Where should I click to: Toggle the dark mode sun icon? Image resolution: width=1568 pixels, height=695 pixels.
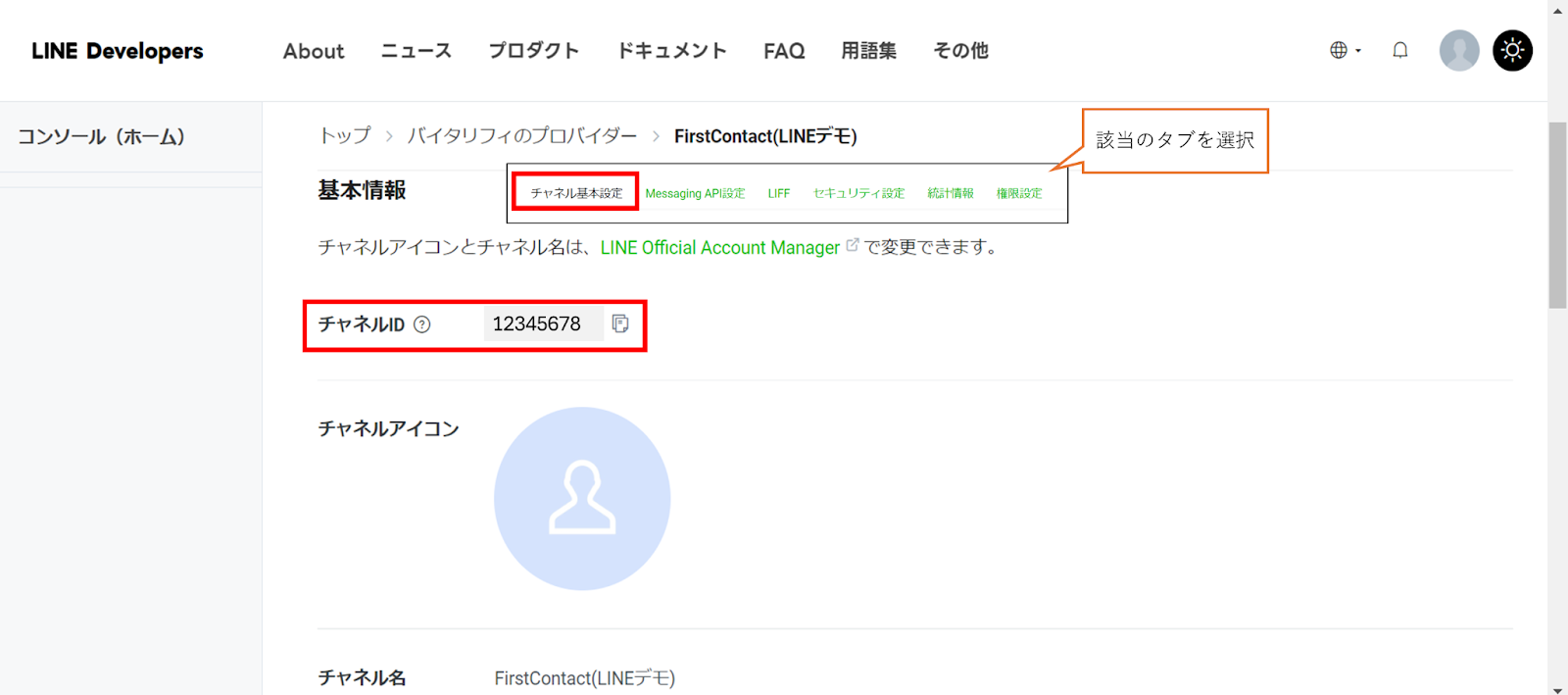1513,50
